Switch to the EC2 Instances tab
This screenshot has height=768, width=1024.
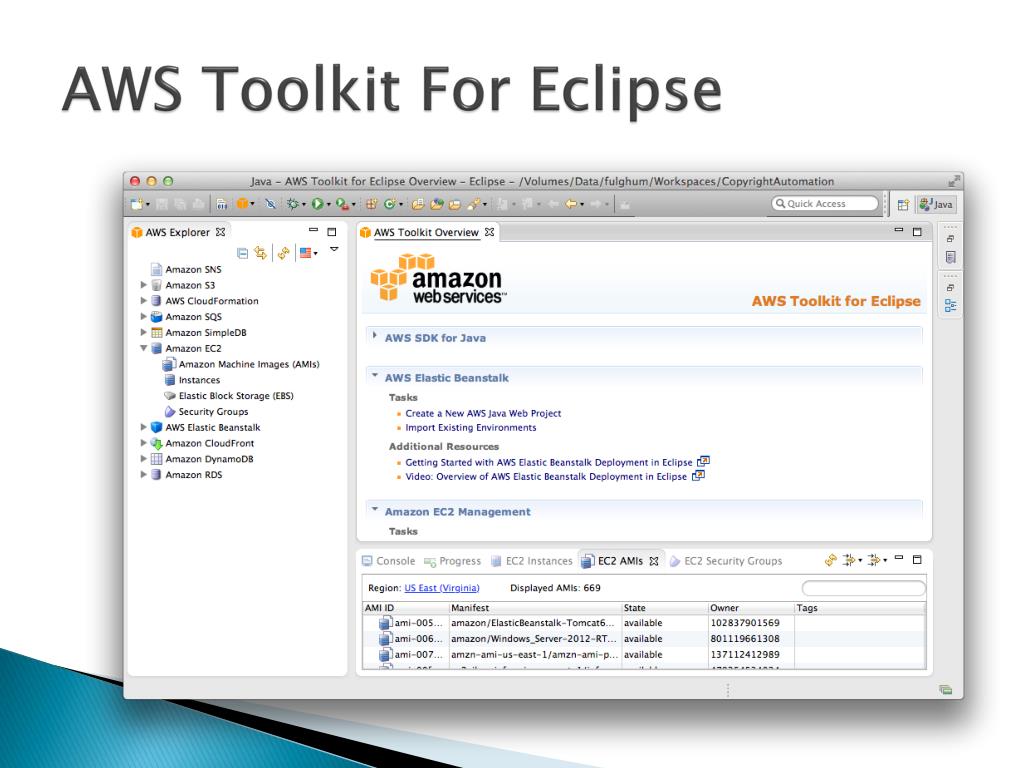click(532, 561)
